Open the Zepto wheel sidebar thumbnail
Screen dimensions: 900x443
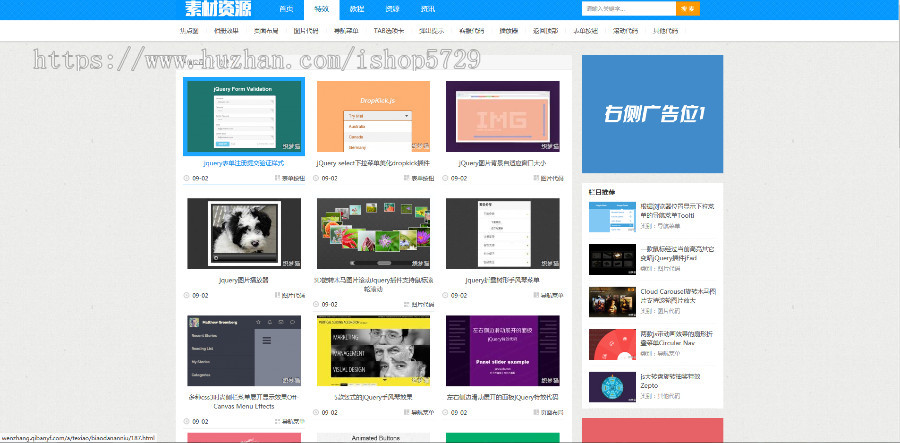click(611, 385)
